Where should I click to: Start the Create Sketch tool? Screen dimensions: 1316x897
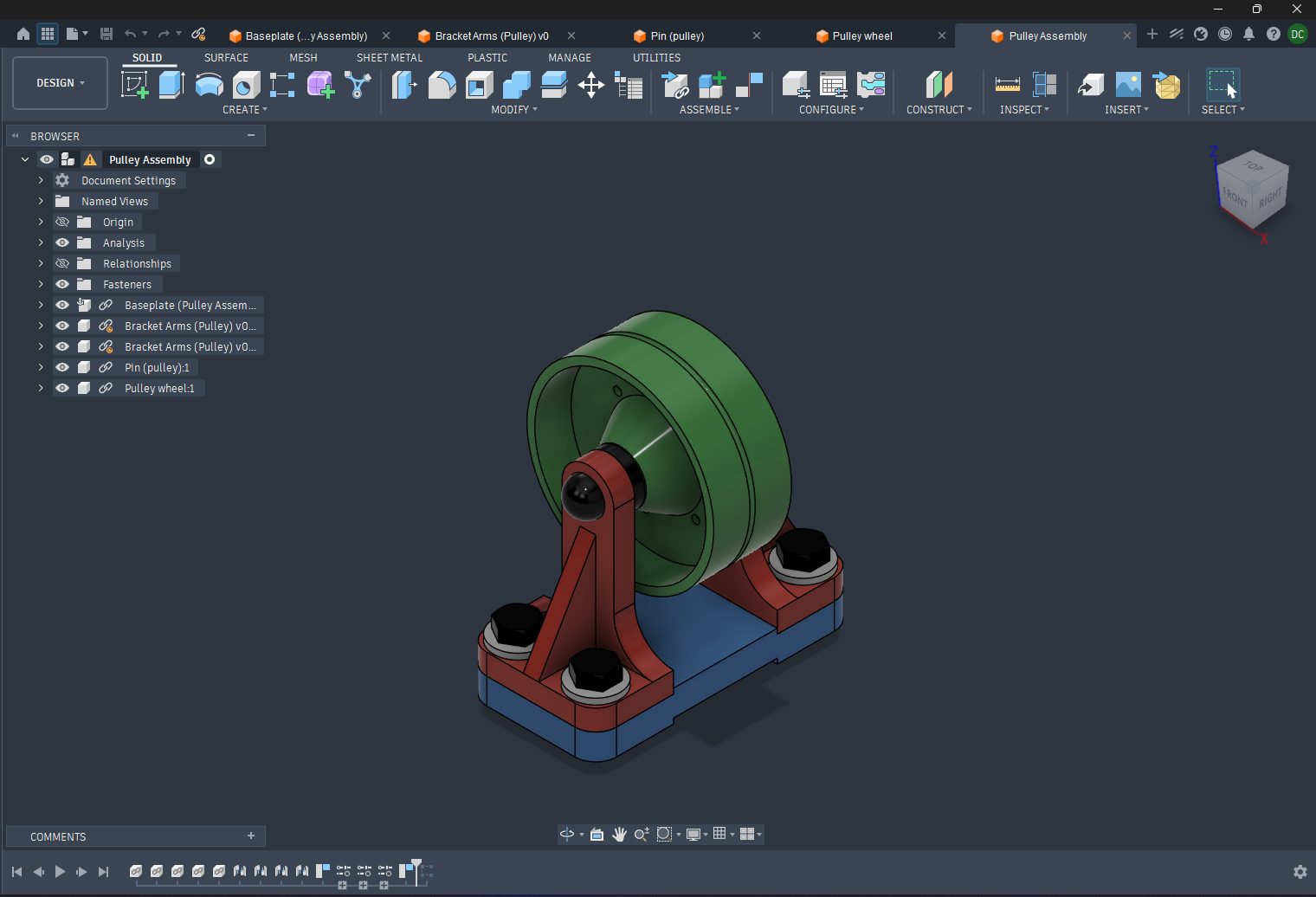tap(135, 85)
